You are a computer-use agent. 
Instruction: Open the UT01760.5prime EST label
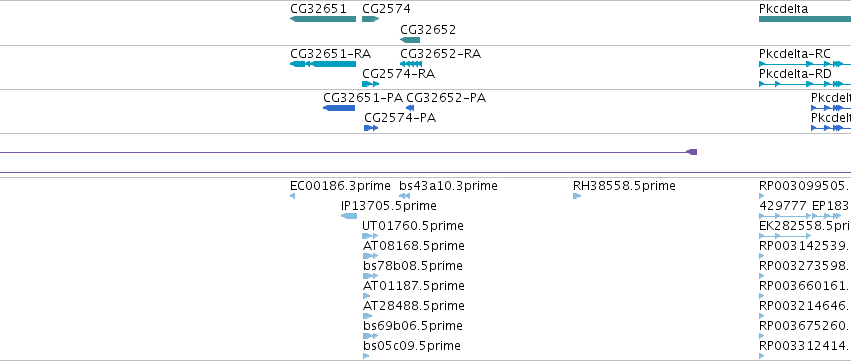412,225
